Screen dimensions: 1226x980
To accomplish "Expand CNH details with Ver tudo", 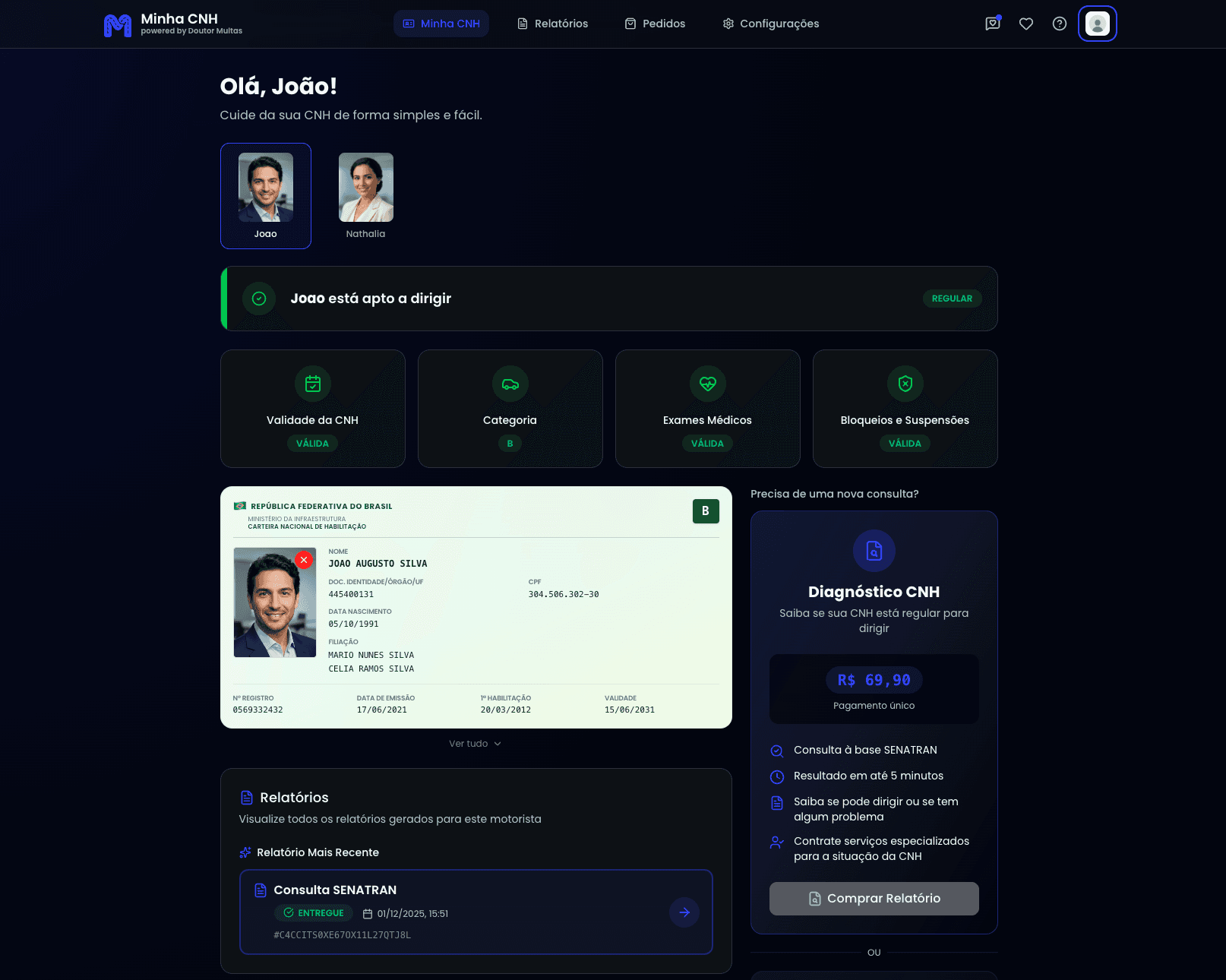I will pyautogui.click(x=475, y=744).
